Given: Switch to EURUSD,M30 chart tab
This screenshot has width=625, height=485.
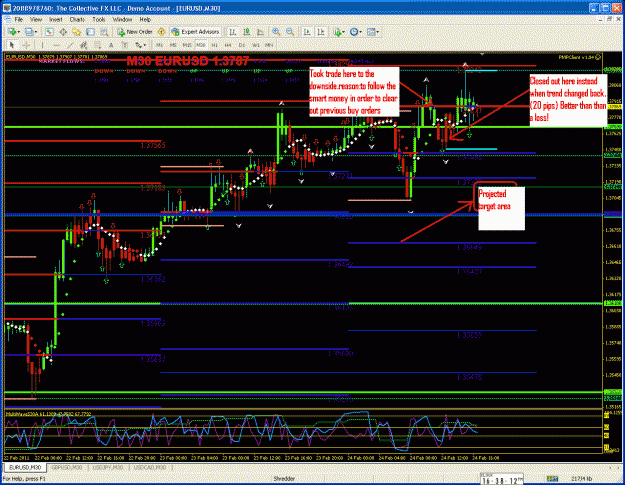Looking at the screenshot, I should (25, 467).
